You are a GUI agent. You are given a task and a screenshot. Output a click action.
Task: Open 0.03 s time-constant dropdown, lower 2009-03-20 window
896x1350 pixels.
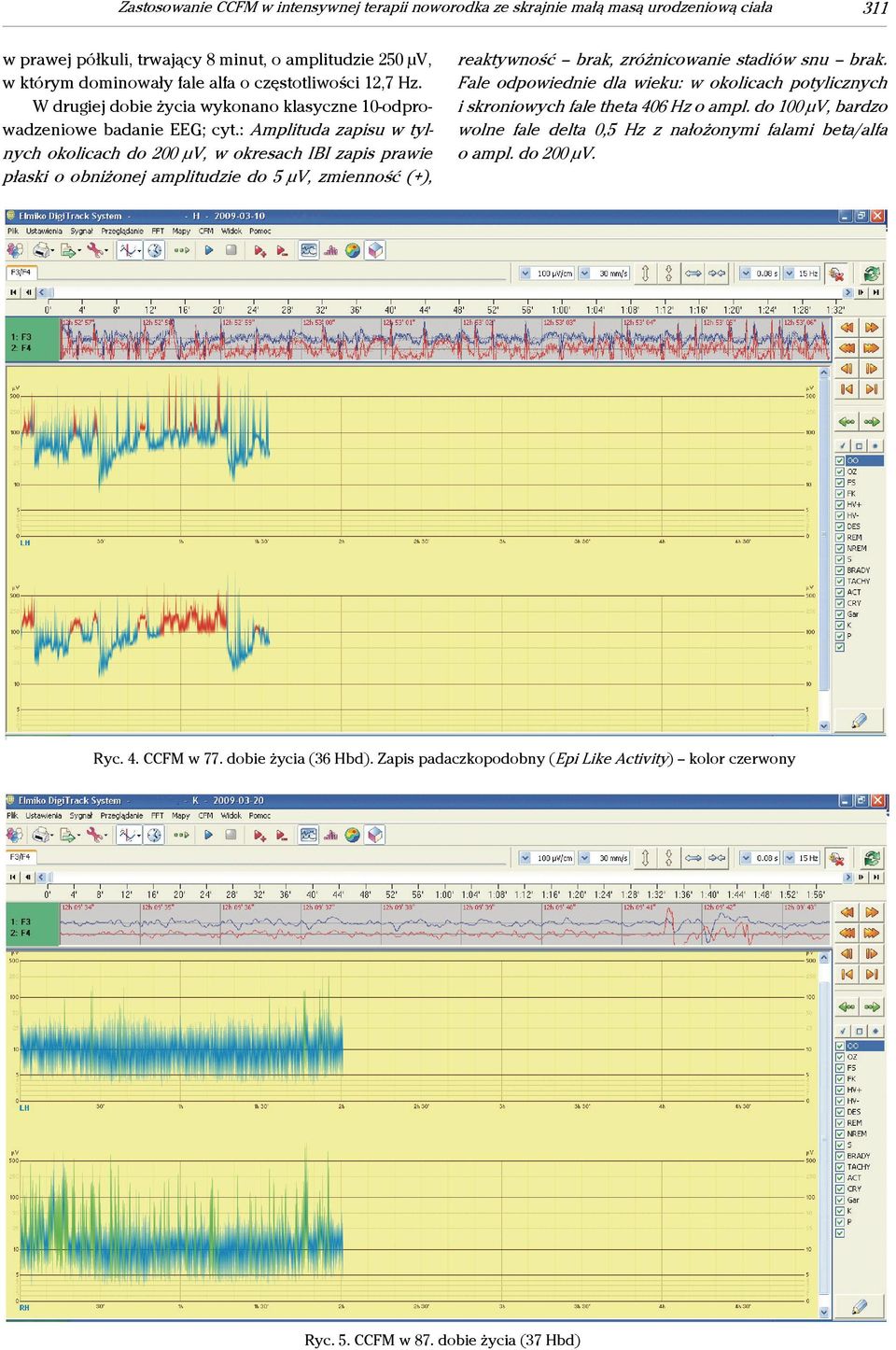[x=746, y=858]
